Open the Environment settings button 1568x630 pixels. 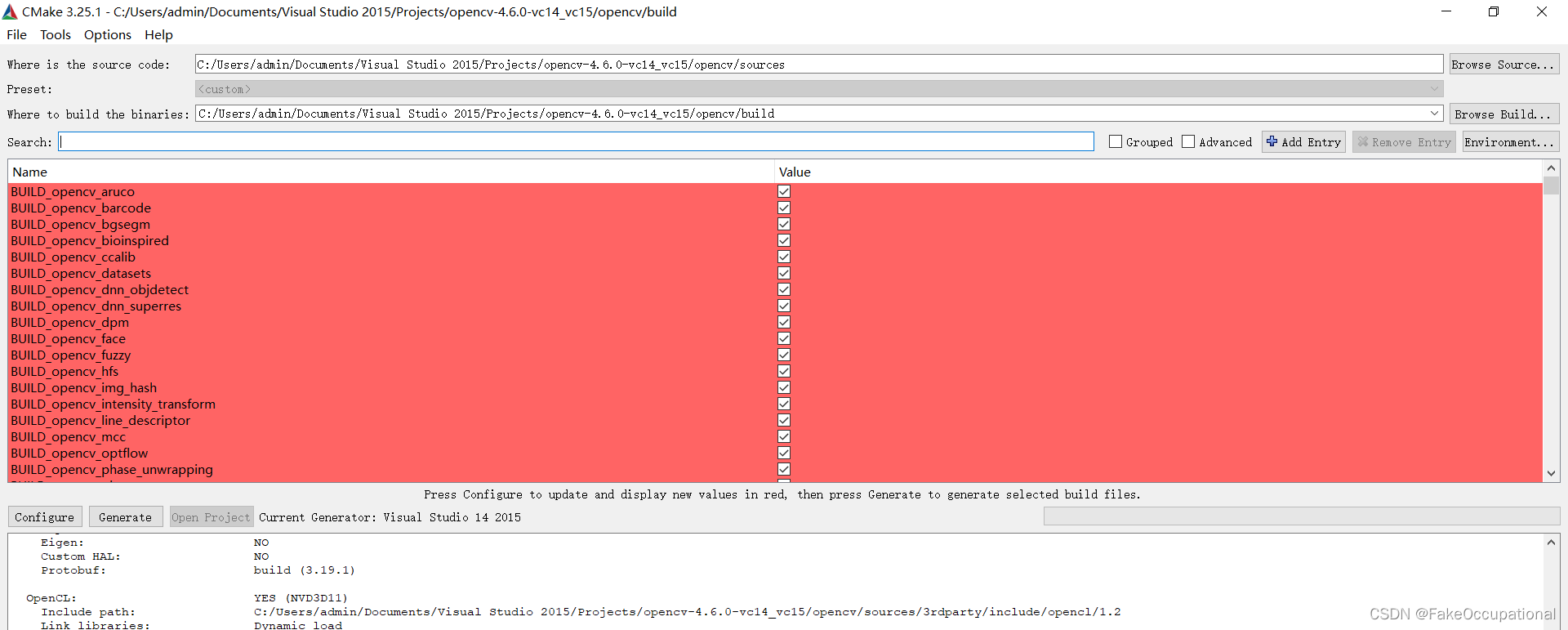1510,142
